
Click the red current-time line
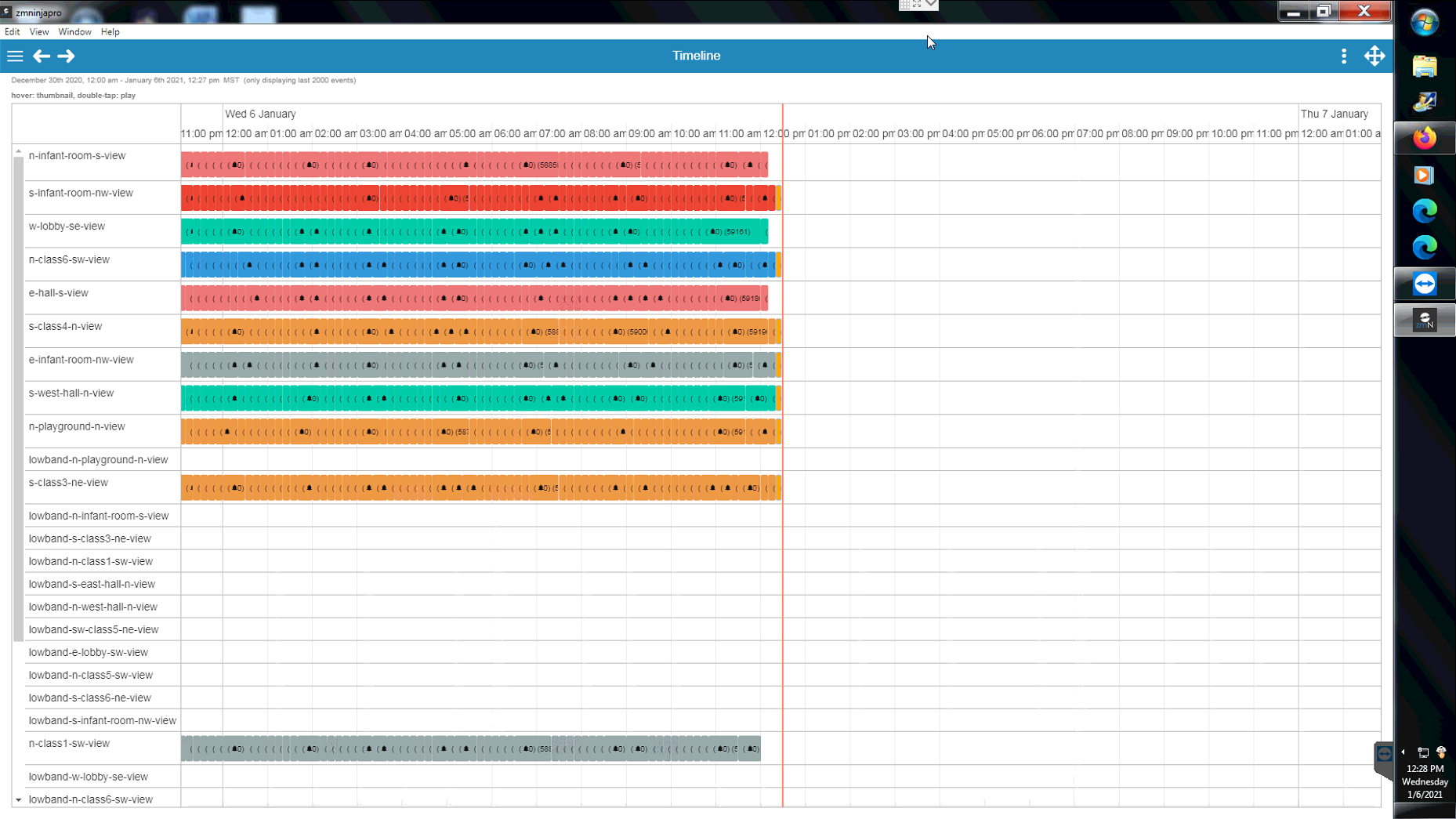[783, 455]
